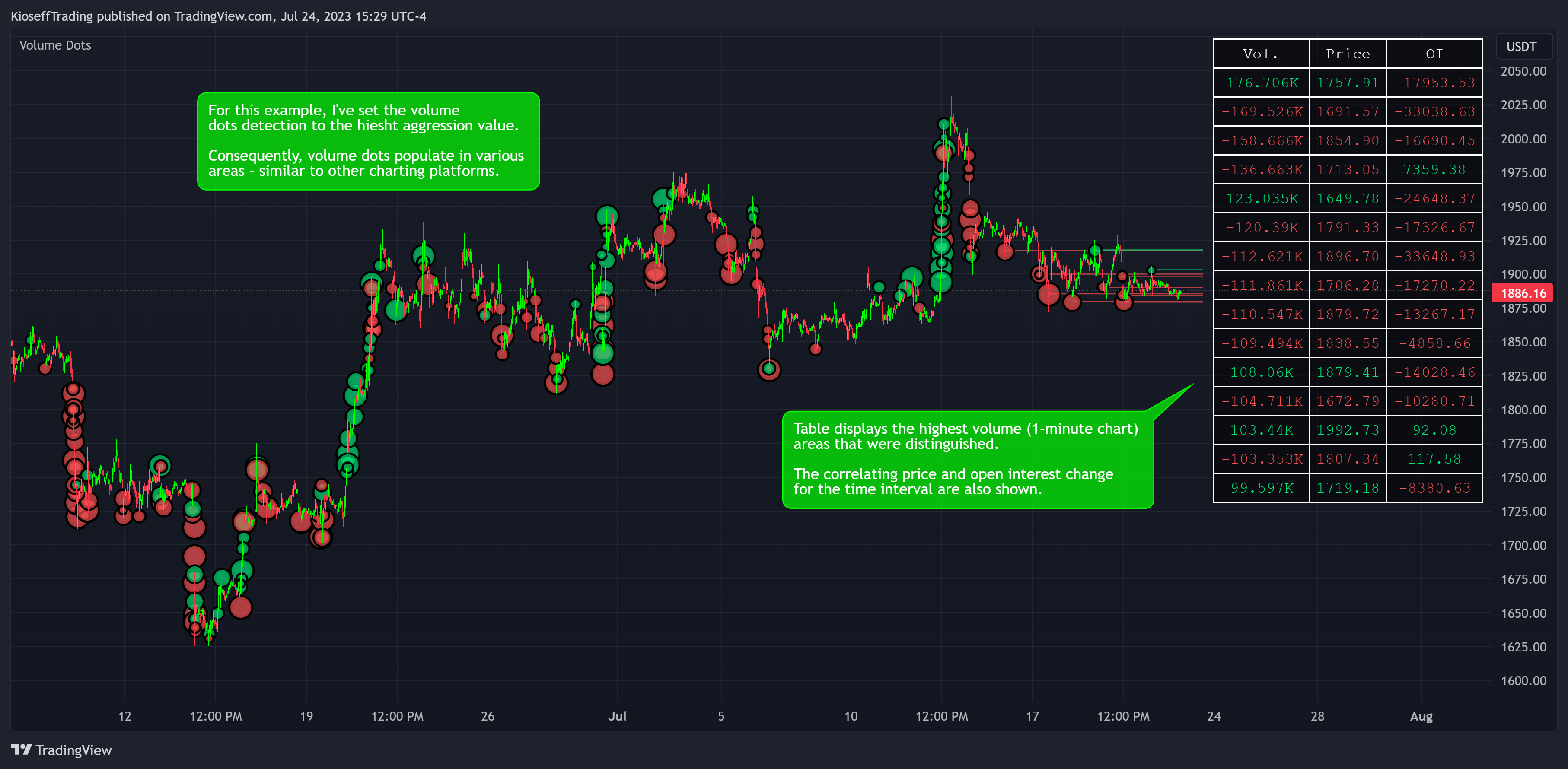This screenshot has height=769, width=1568.
Task: Click the 2050.00 price axis label
Action: tap(1523, 71)
